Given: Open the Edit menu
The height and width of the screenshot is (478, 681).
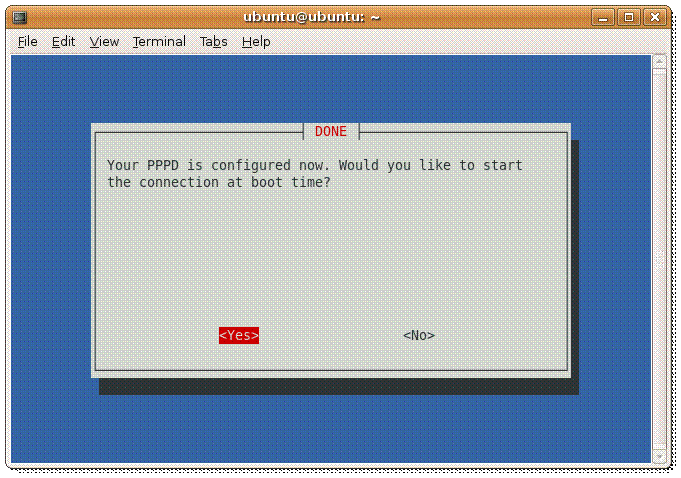Looking at the screenshot, I should 63,42.
